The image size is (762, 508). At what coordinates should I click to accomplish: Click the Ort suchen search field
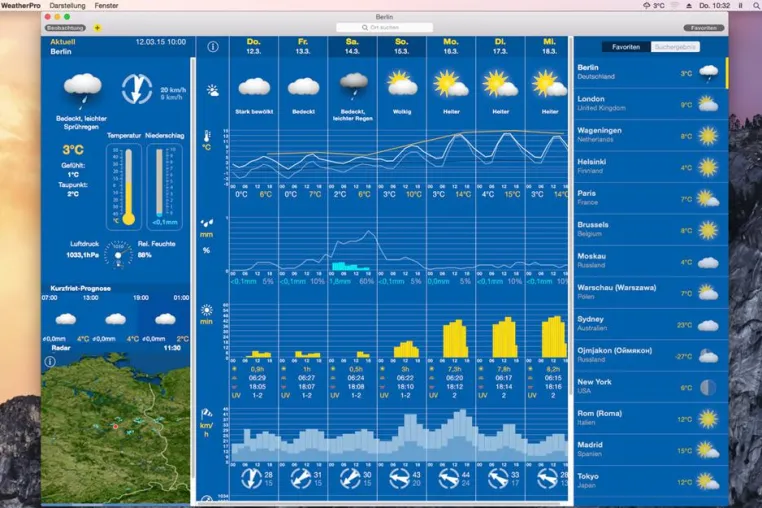[384, 28]
